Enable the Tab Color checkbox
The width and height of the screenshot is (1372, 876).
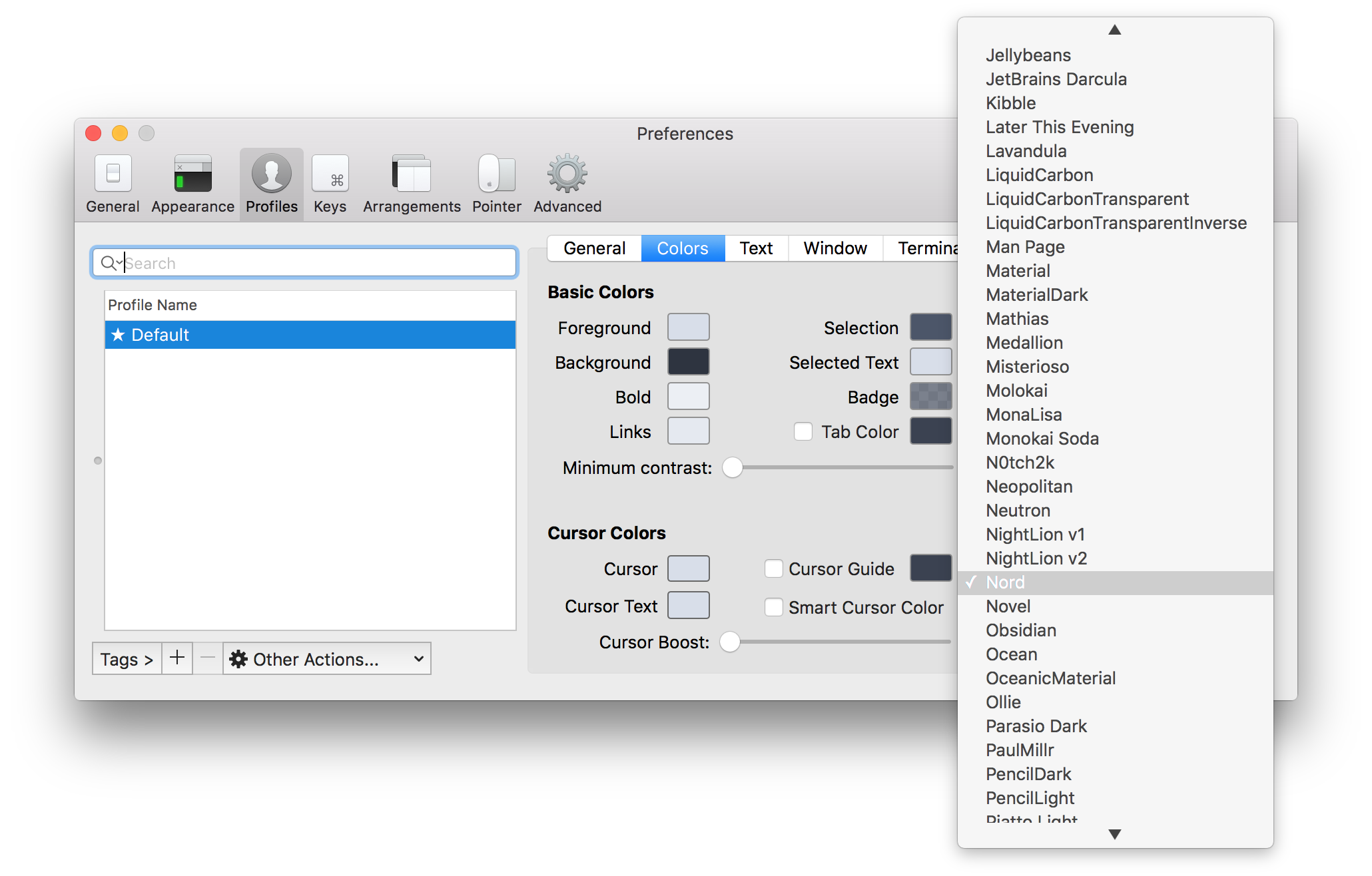click(x=803, y=432)
